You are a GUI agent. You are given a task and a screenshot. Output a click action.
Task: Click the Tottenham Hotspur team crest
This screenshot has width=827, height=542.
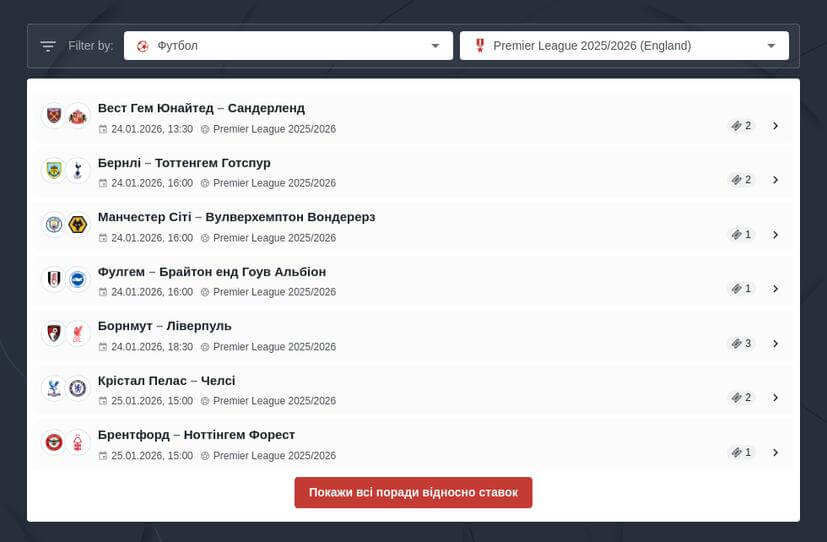78,170
